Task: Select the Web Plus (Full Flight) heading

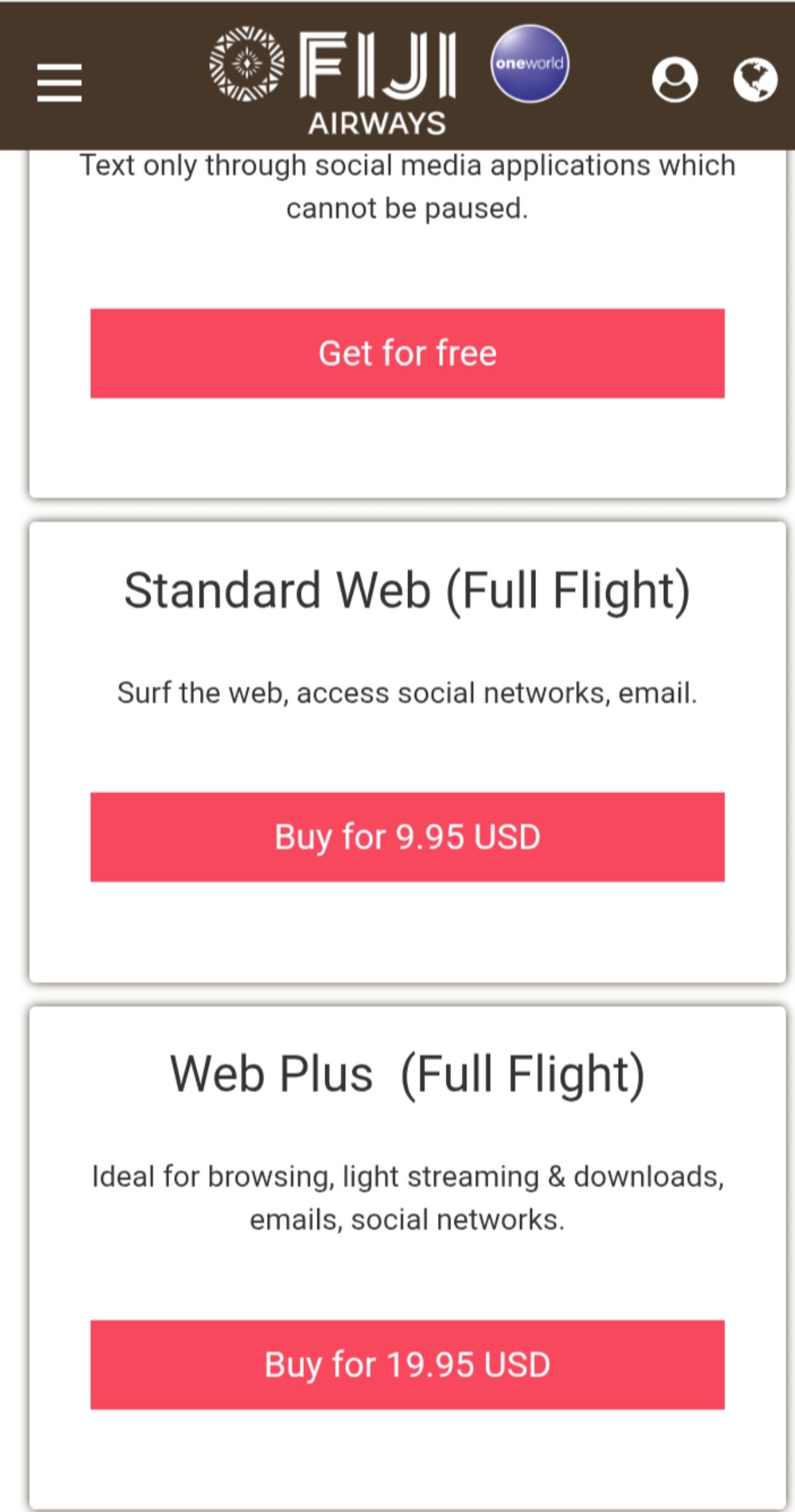Action: 407,1074
